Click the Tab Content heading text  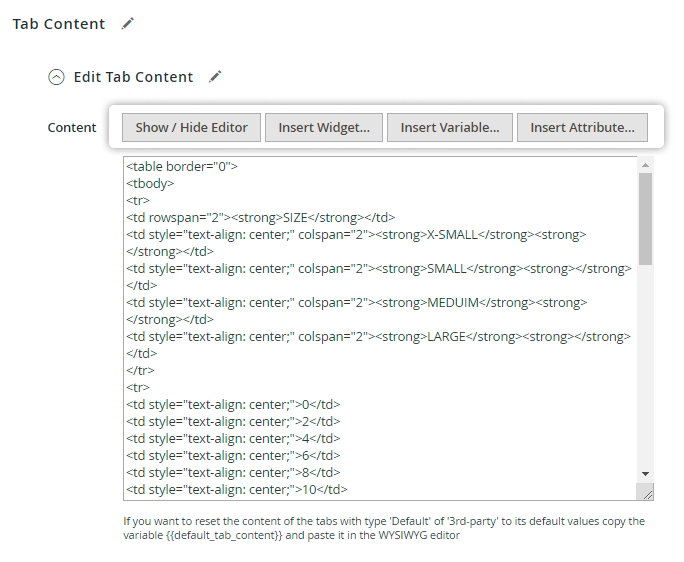tap(59, 24)
